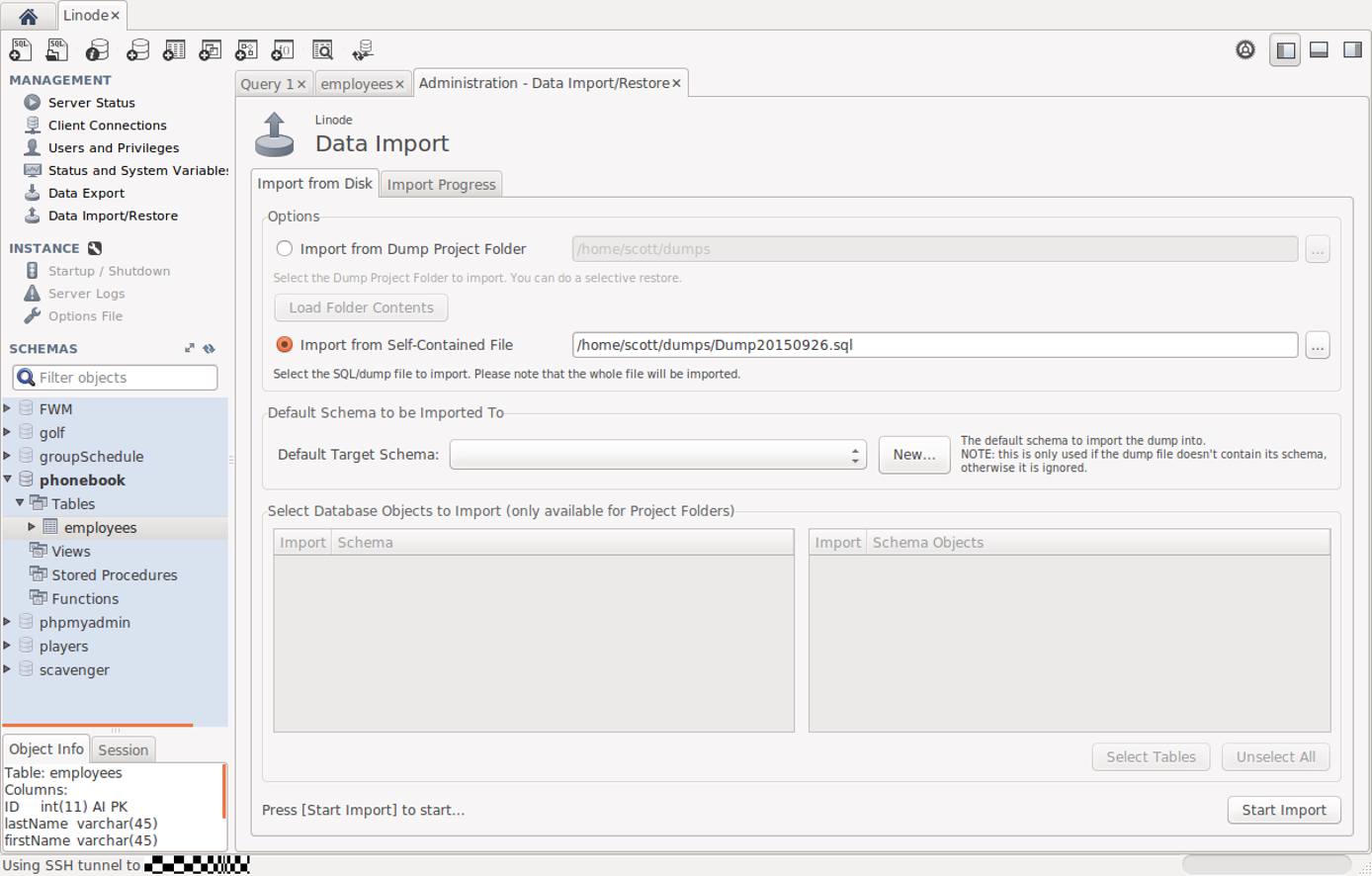The width and height of the screenshot is (1372, 876).
Task: Hide the left sidebar panel
Action: point(1284,48)
